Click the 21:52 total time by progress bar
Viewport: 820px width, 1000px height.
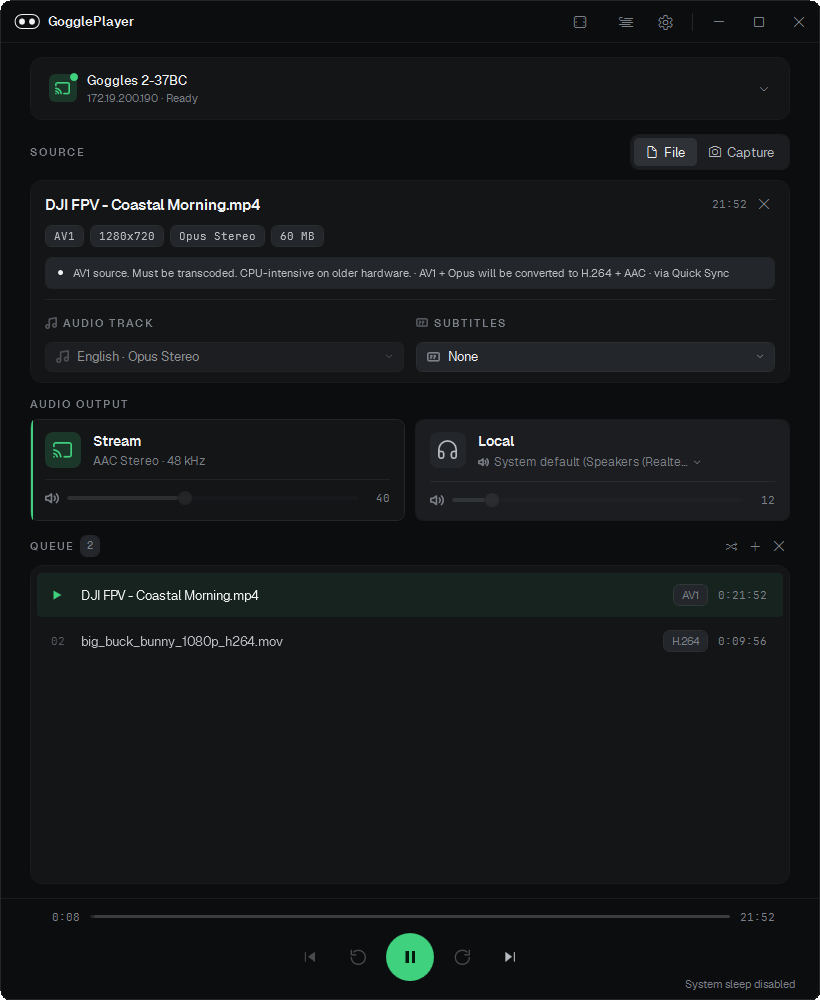757,917
